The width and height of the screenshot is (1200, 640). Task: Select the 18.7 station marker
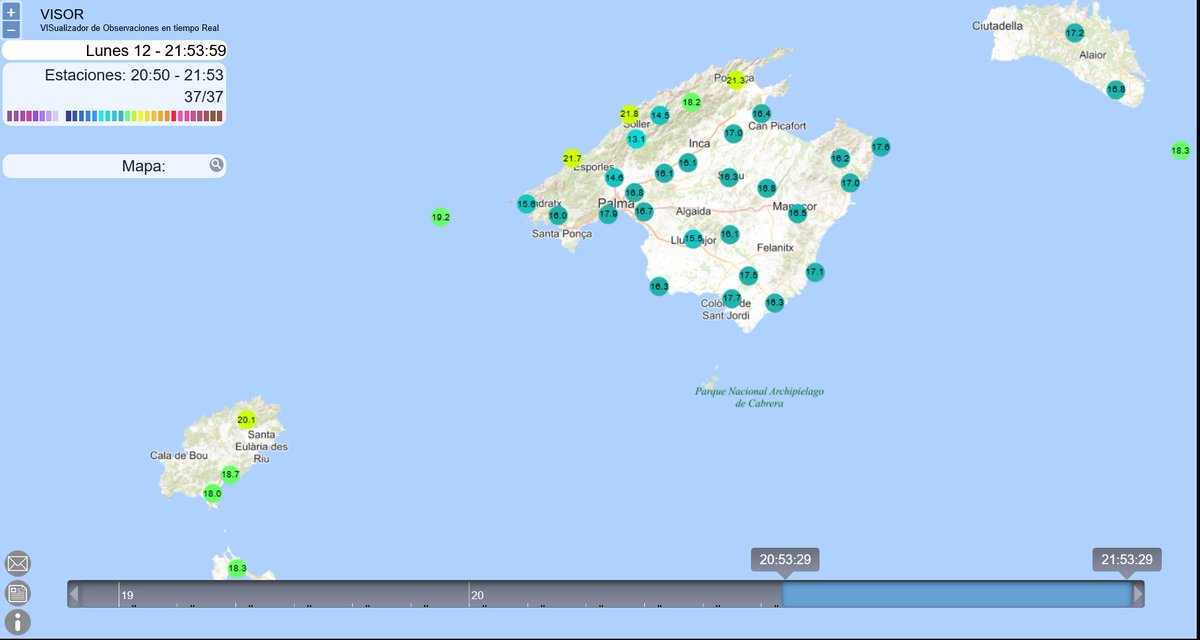point(231,474)
